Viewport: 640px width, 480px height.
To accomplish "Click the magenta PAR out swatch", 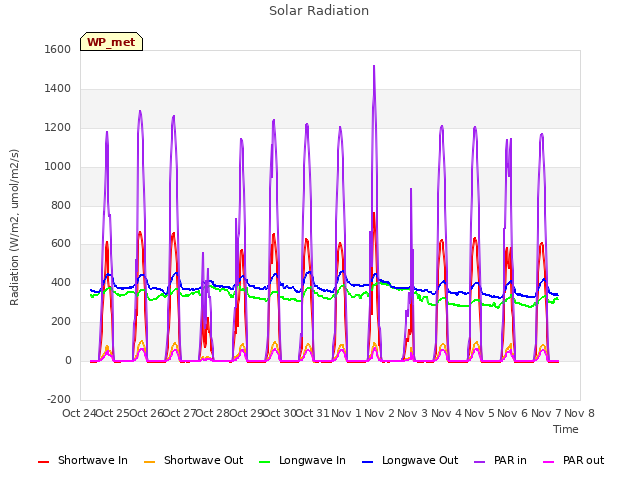I will [549, 462].
